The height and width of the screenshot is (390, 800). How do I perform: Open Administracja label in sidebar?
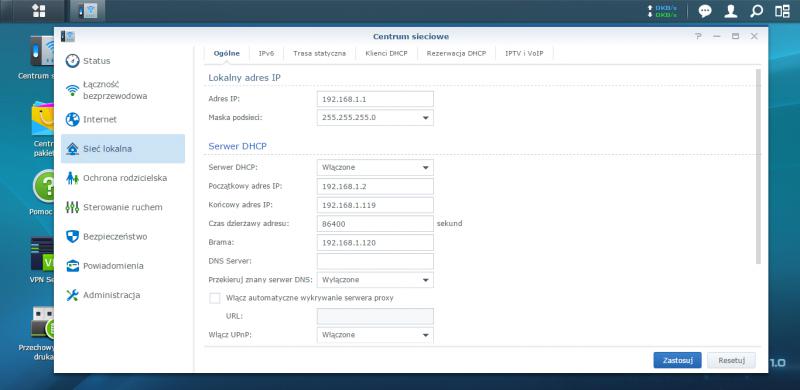tap(111, 295)
